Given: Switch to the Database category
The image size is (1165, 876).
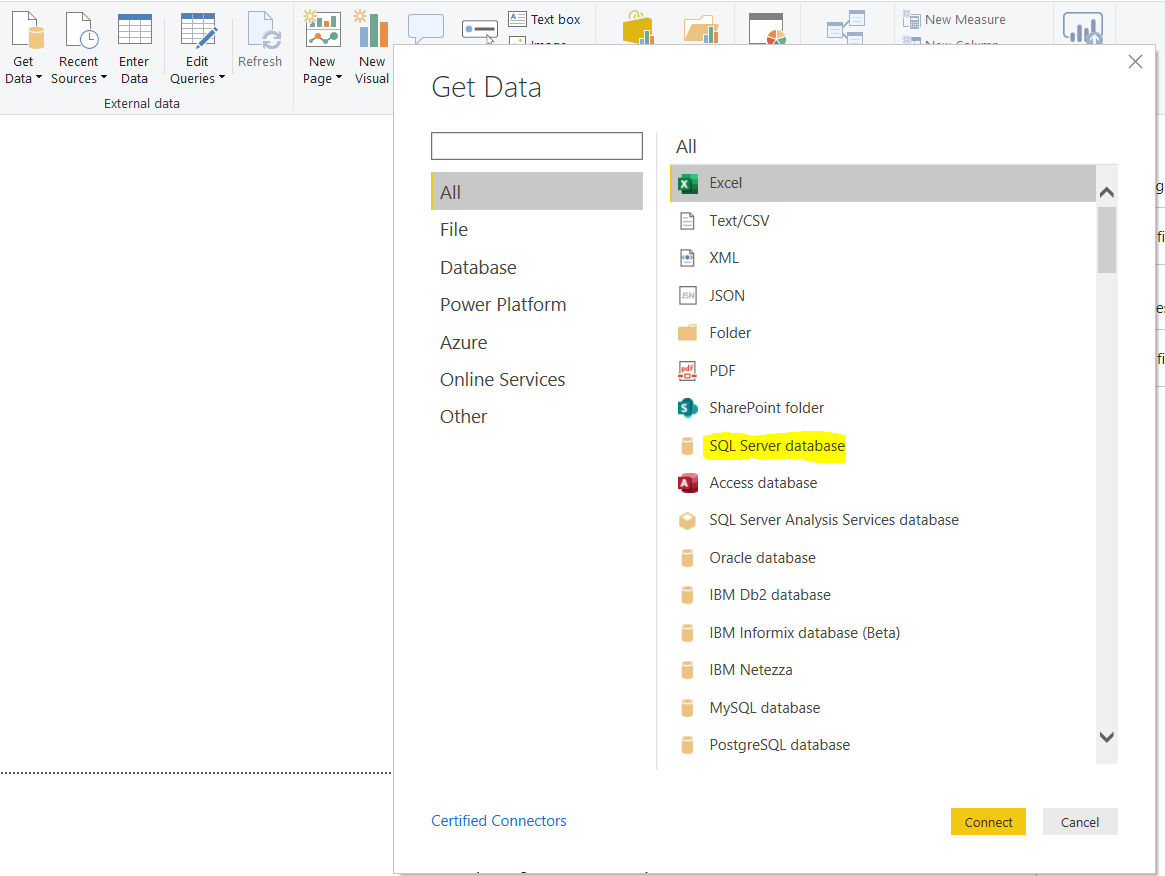Looking at the screenshot, I should pos(478,267).
